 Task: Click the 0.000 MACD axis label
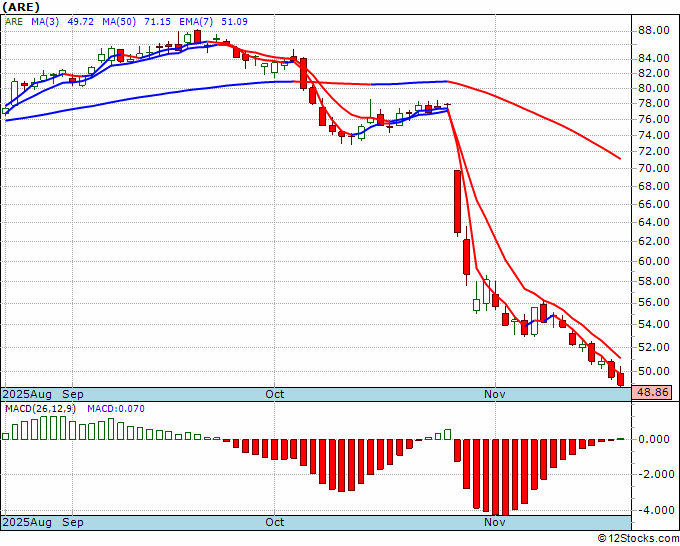tap(654, 439)
